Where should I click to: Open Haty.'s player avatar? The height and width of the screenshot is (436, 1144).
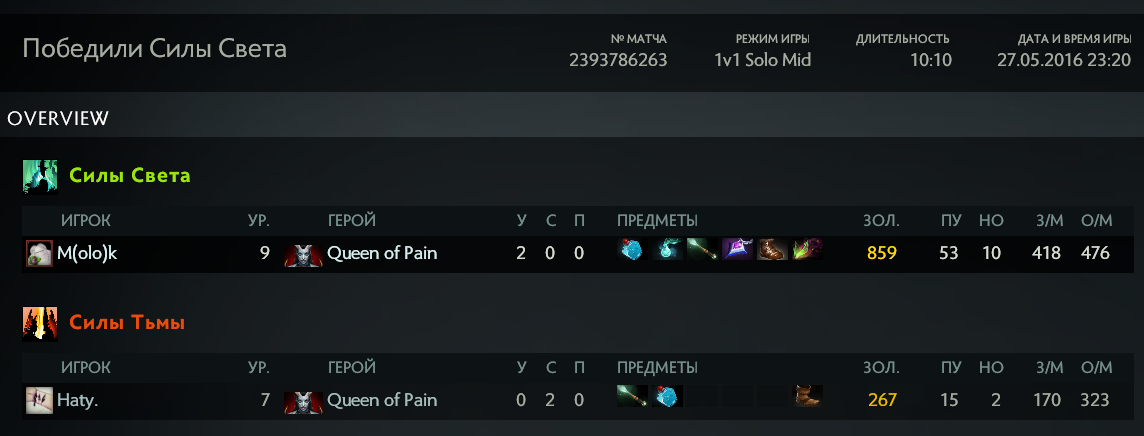point(39,400)
